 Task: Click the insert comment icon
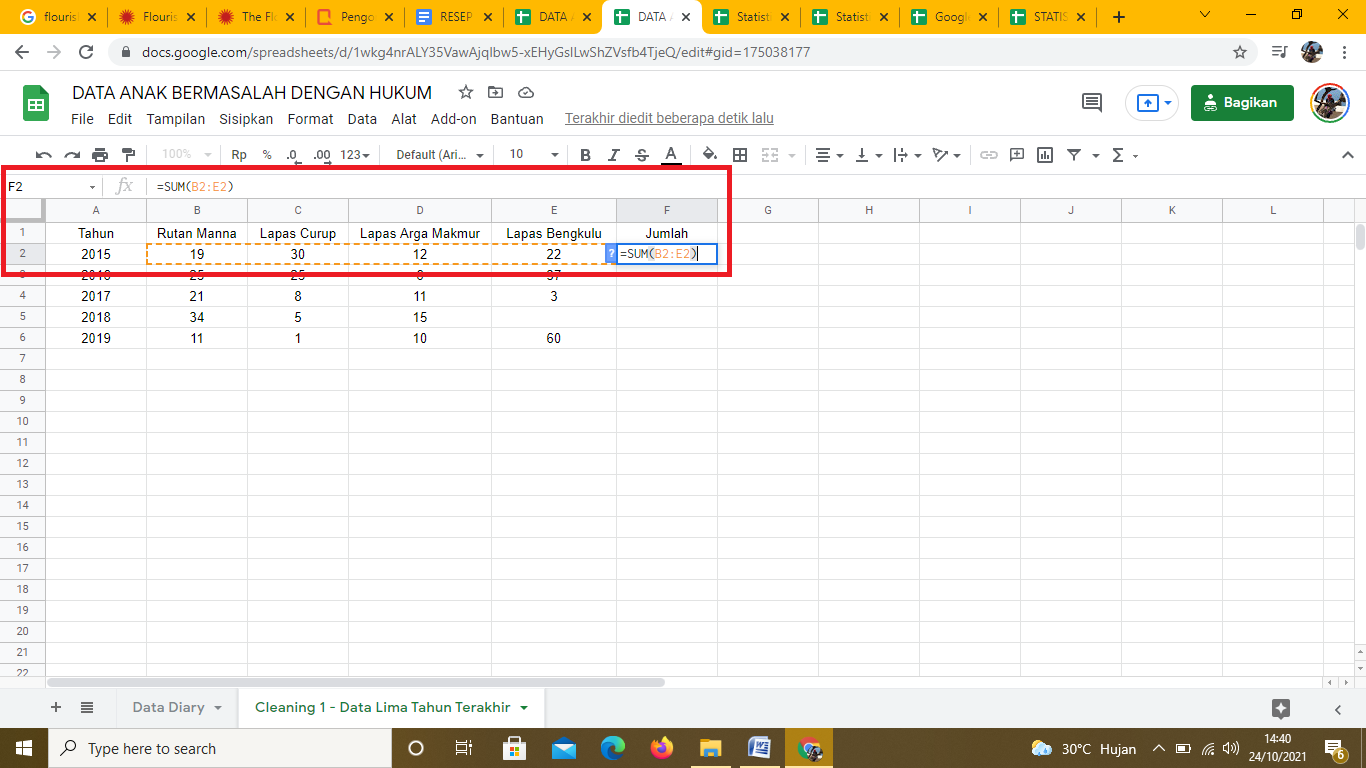1017,155
